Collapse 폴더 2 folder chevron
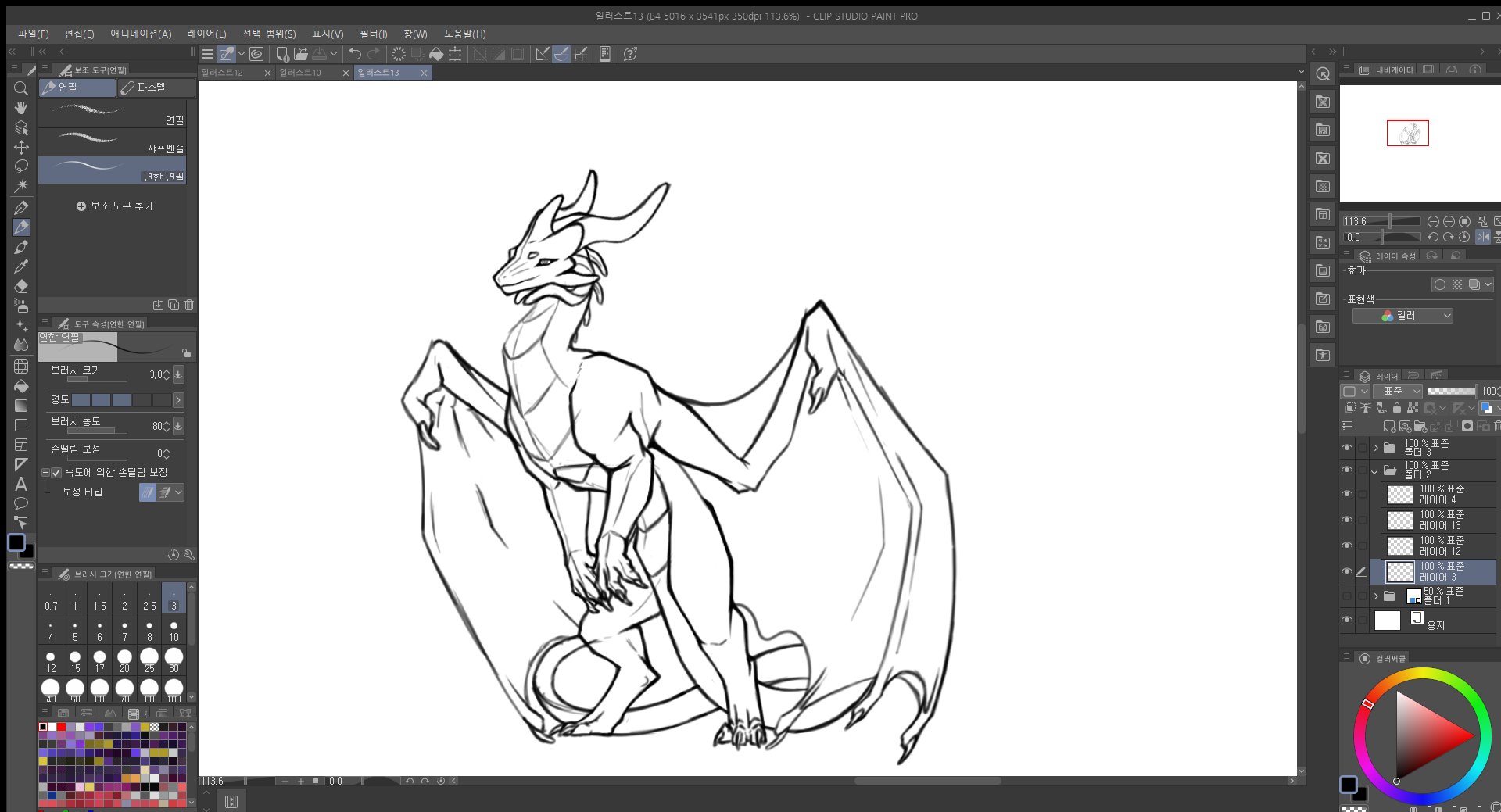Screen dimensions: 1501x812 pos(1375,471)
